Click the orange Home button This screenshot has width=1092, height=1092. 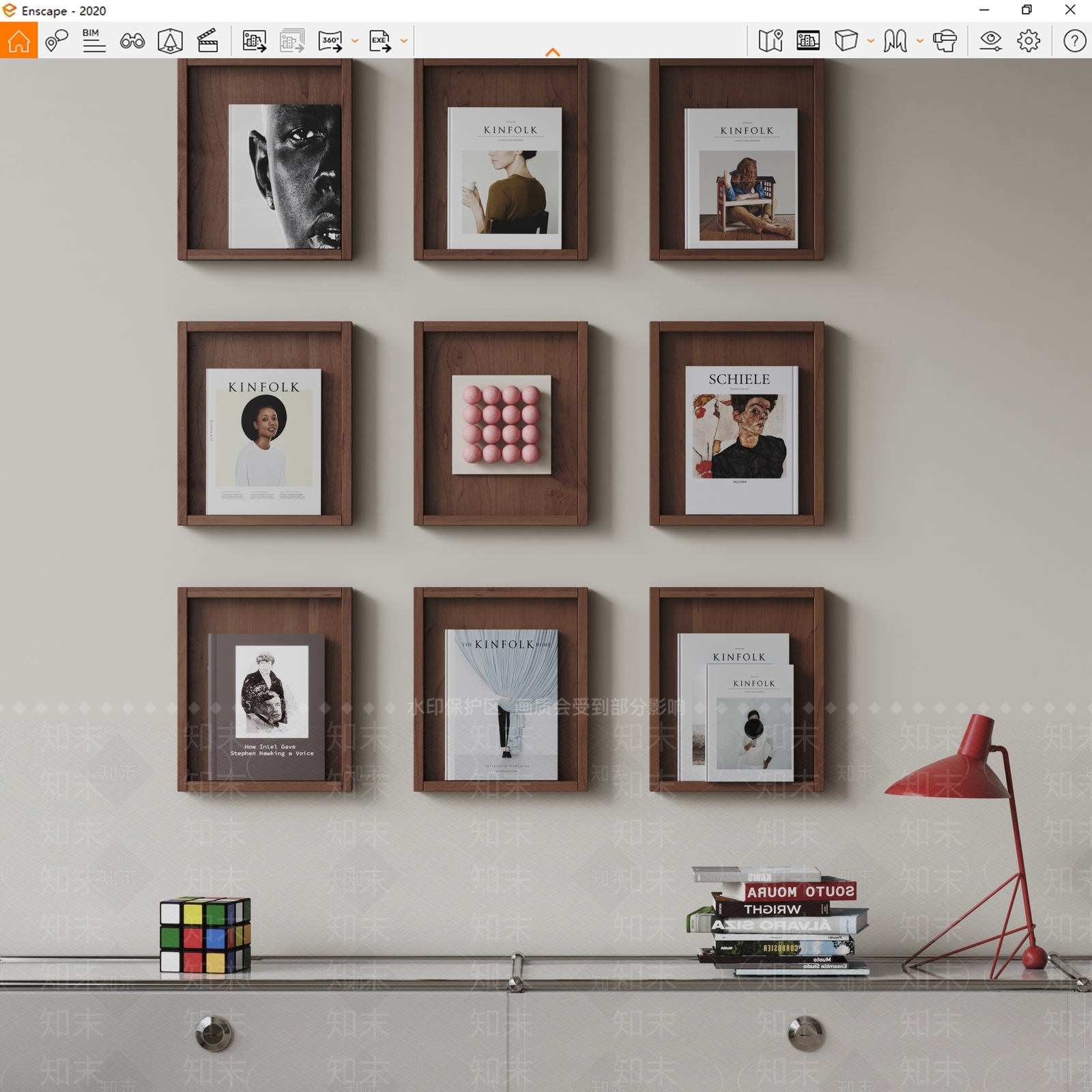[x=18, y=40]
